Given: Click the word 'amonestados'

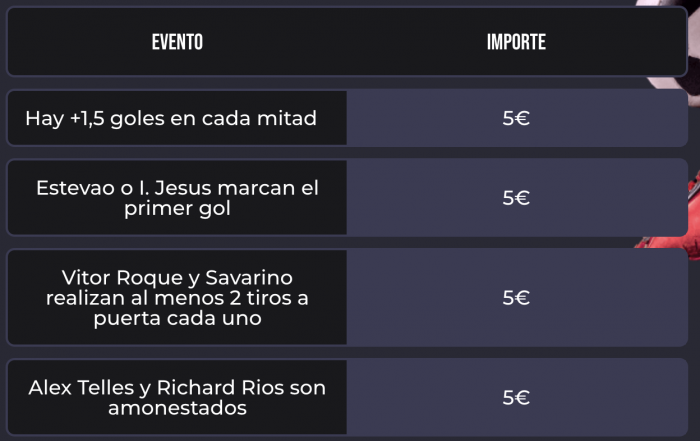Looking at the screenshot, I should pyautogui.click(x=177, y=409).
